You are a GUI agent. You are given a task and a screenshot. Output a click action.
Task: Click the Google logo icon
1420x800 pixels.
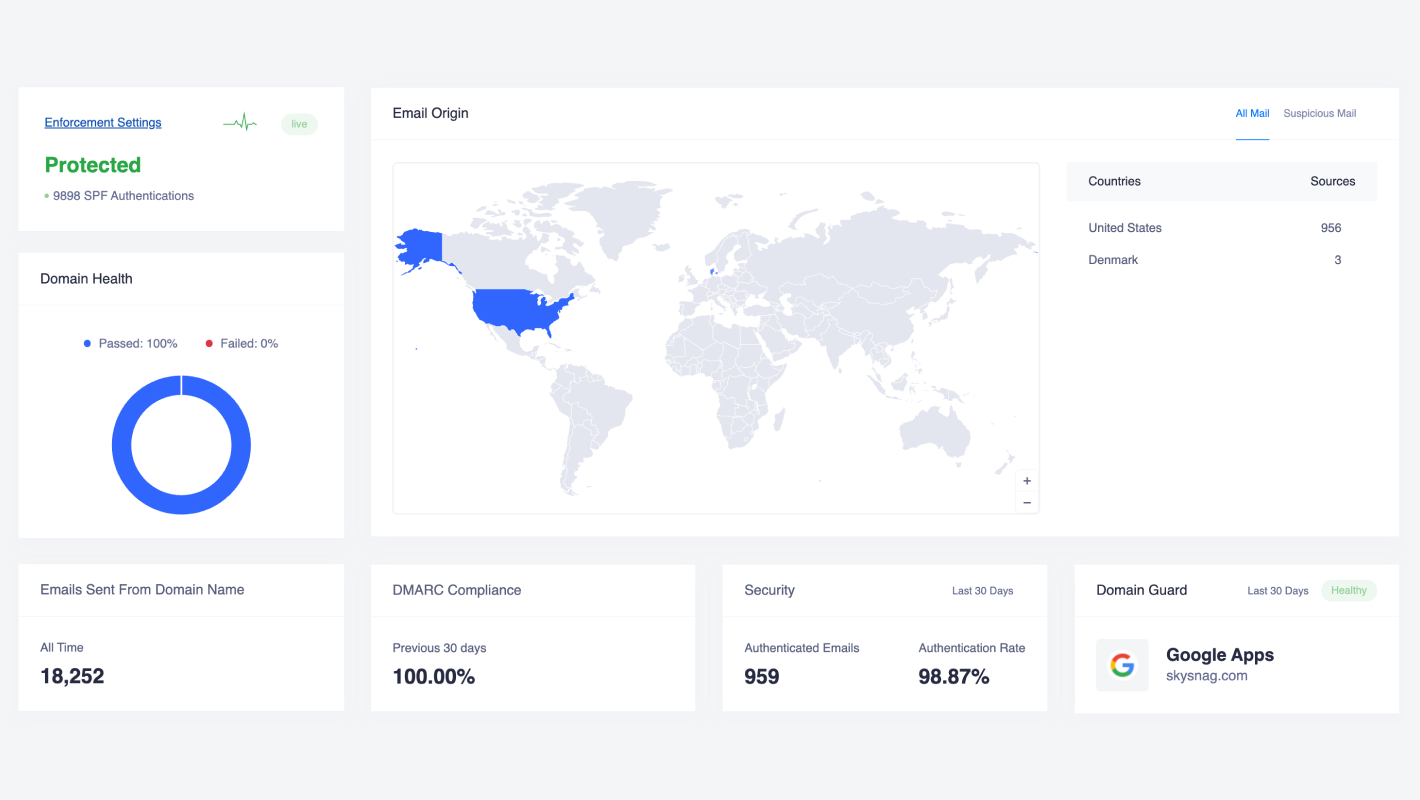pos(1122,665)
